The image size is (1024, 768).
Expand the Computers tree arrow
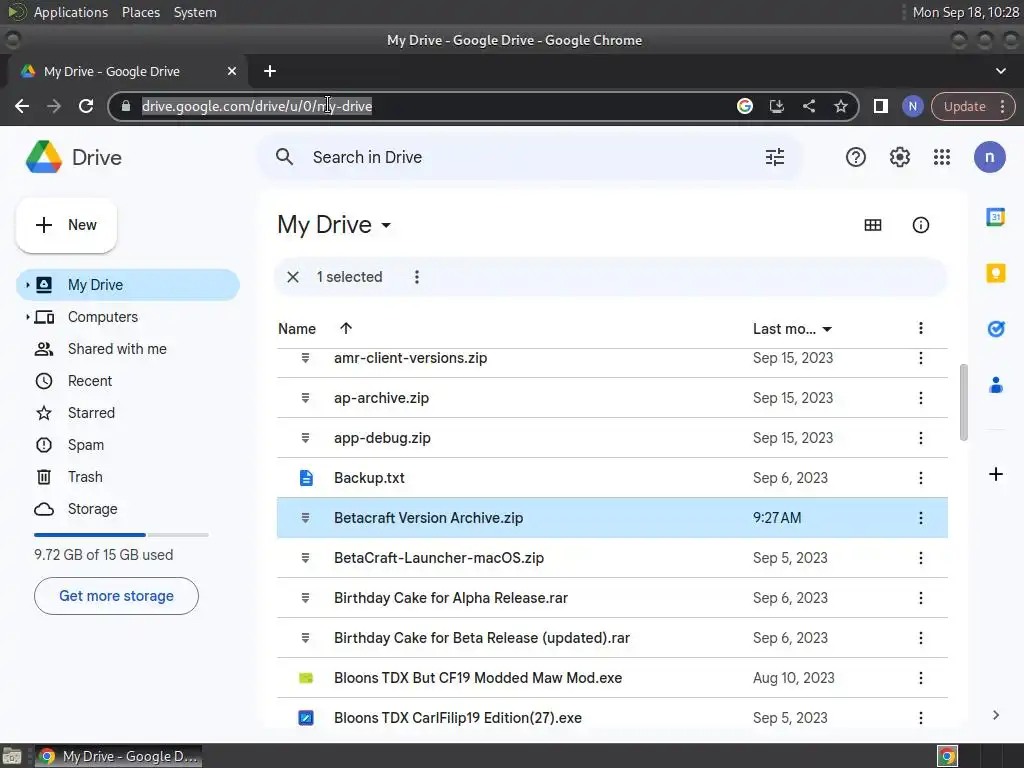pyautogui.click(x=27, y=317)
